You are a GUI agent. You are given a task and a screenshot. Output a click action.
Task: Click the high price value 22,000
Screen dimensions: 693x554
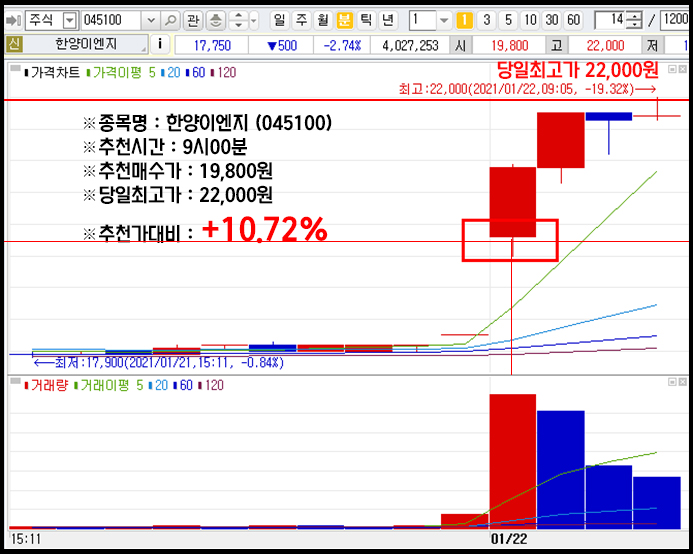click(x=605, y=46)
